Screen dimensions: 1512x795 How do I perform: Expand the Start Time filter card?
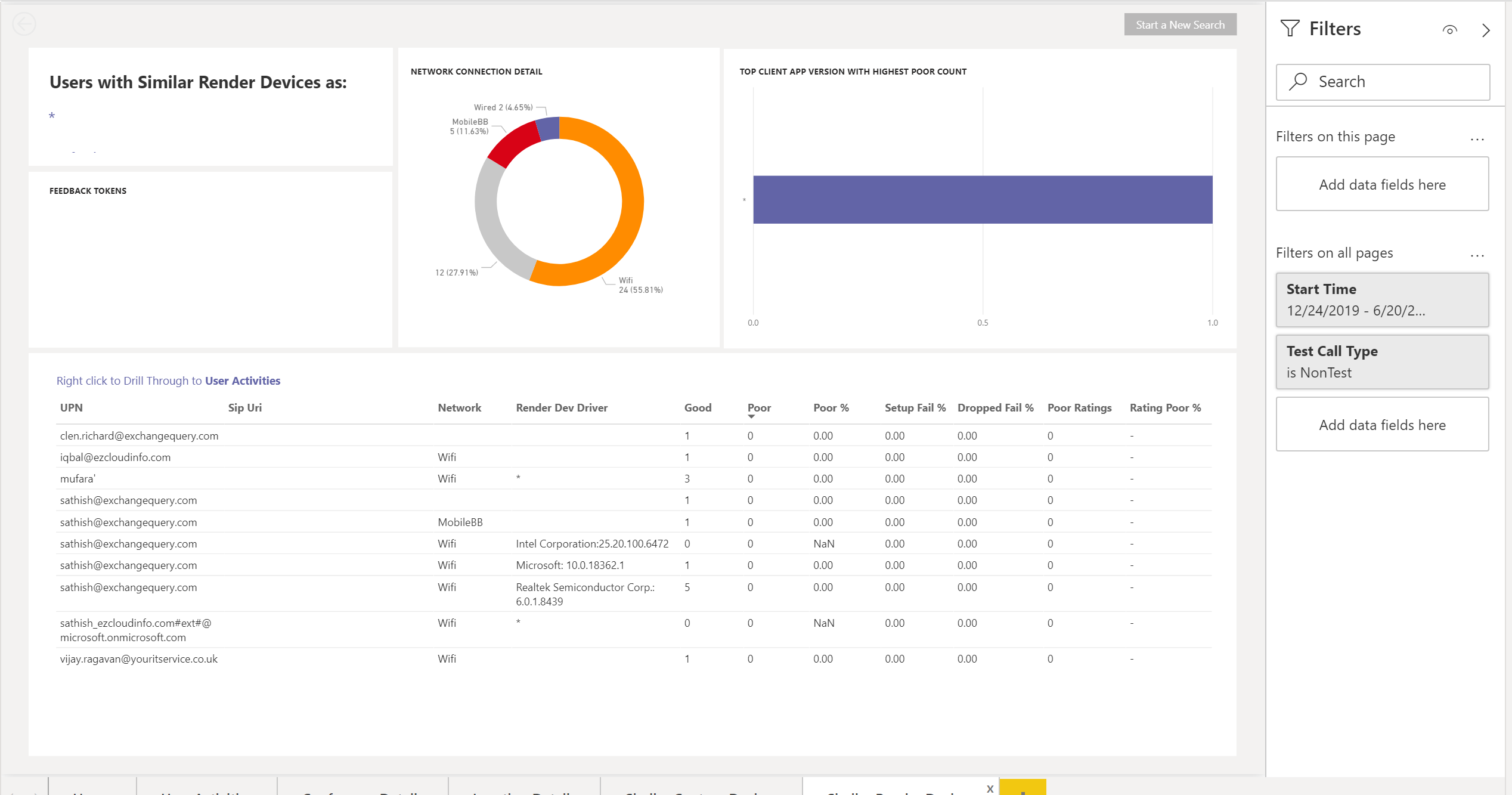click(1382, 300)
